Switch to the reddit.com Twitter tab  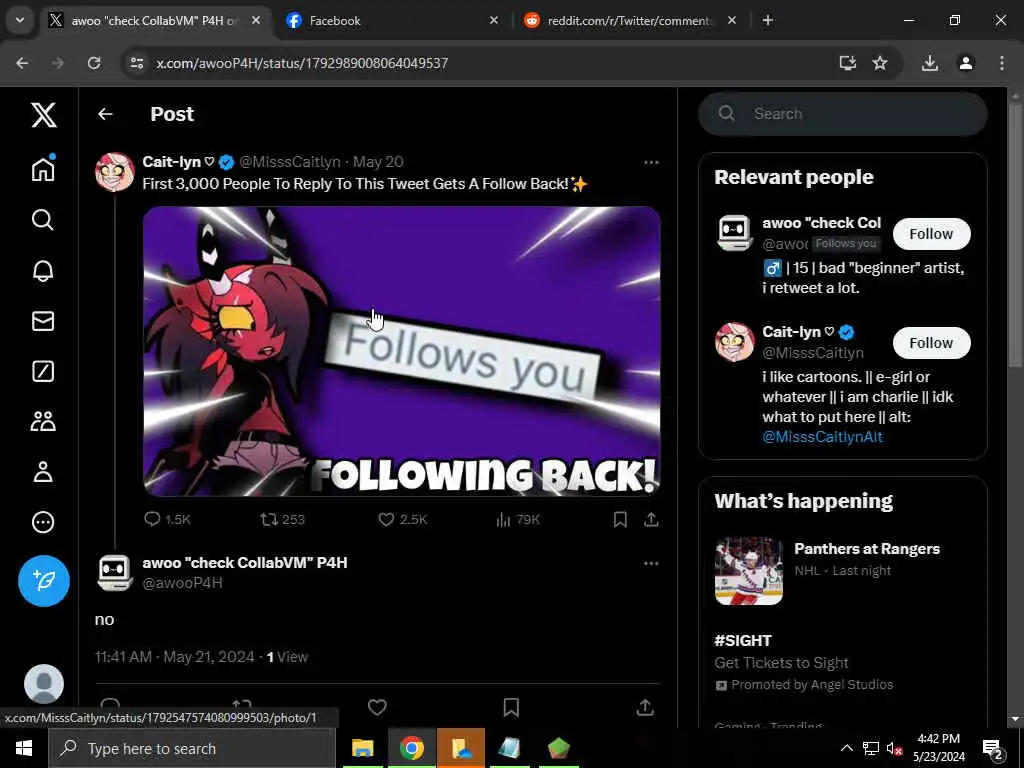tap(629, 20)
